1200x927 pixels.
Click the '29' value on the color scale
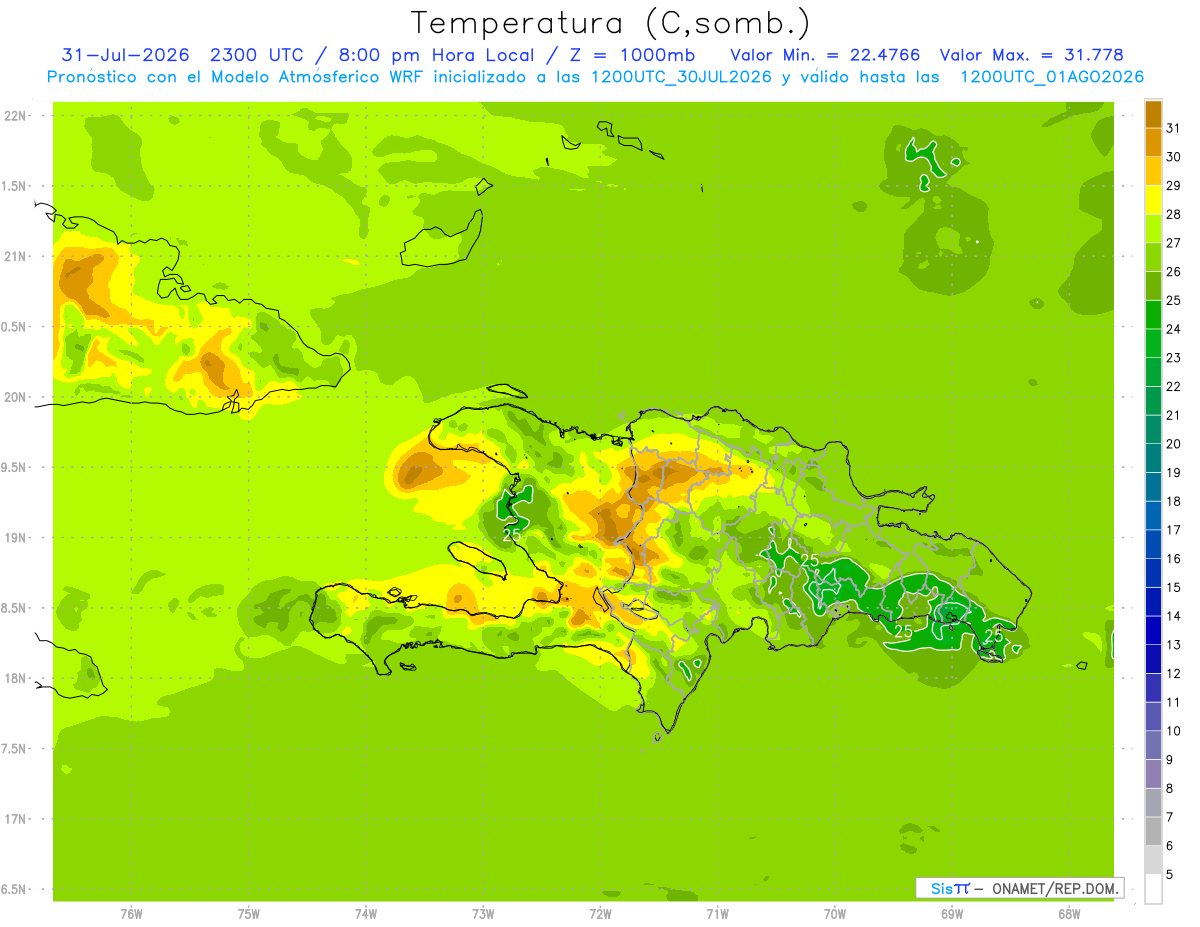(x=1174, y=186)
